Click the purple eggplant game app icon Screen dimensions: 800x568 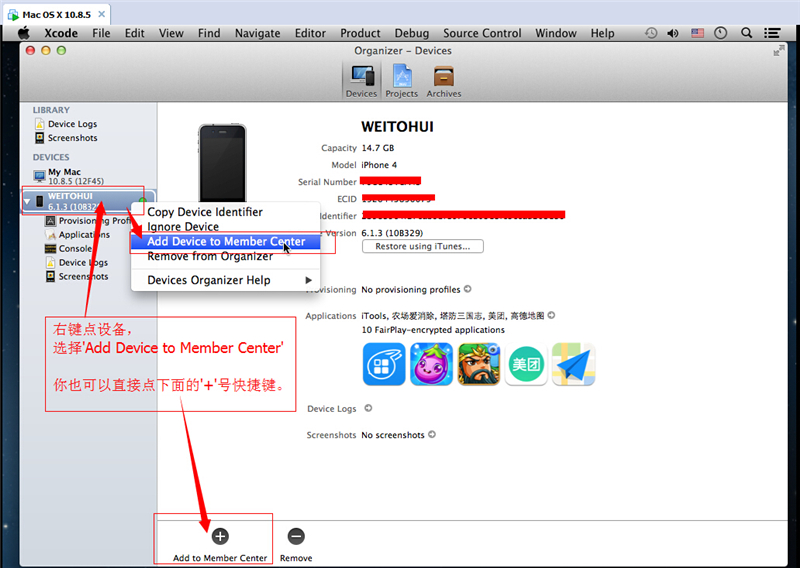point(431,364)
